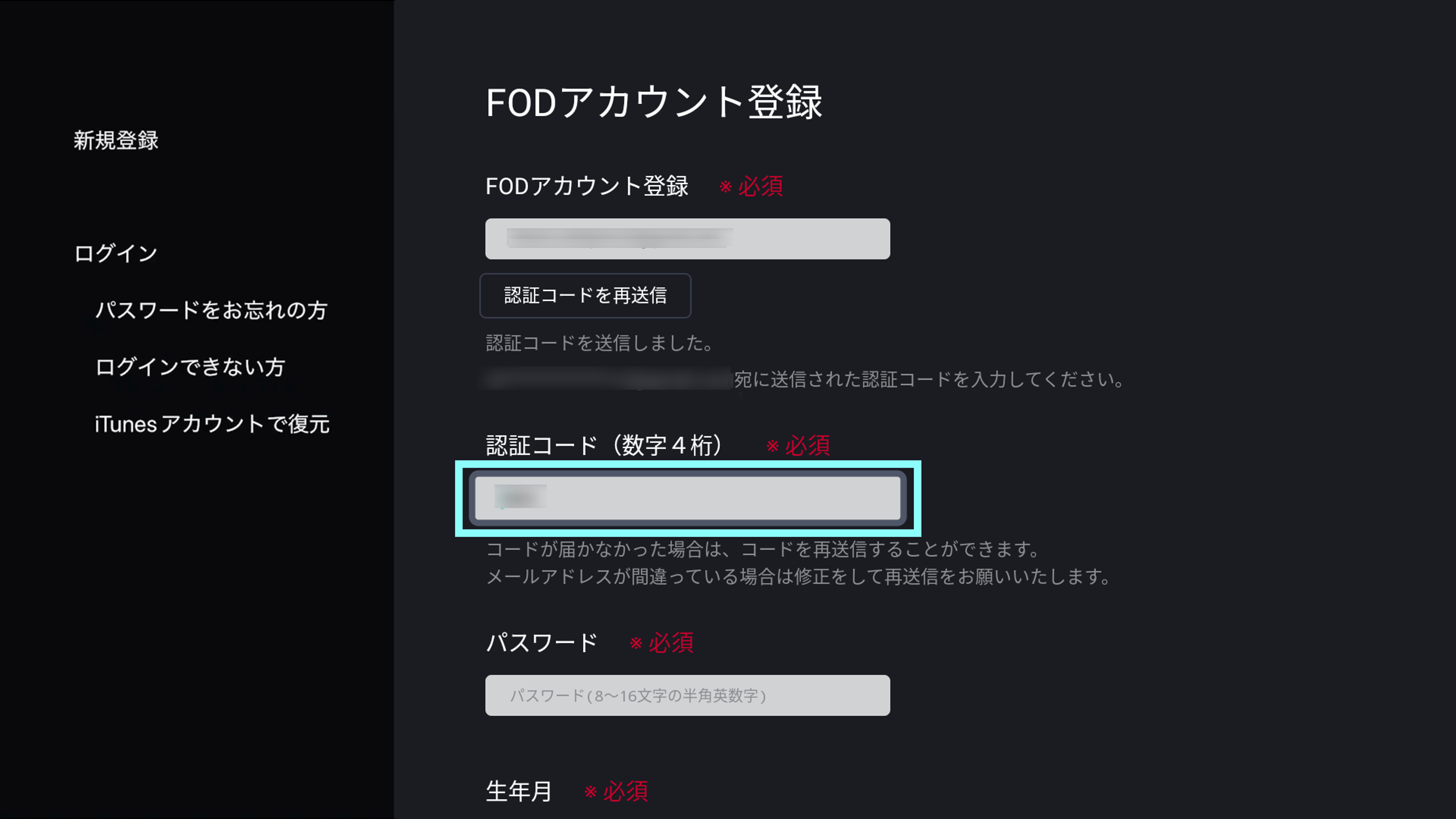Select ログイン in the sidebar

tap(115, 253)
